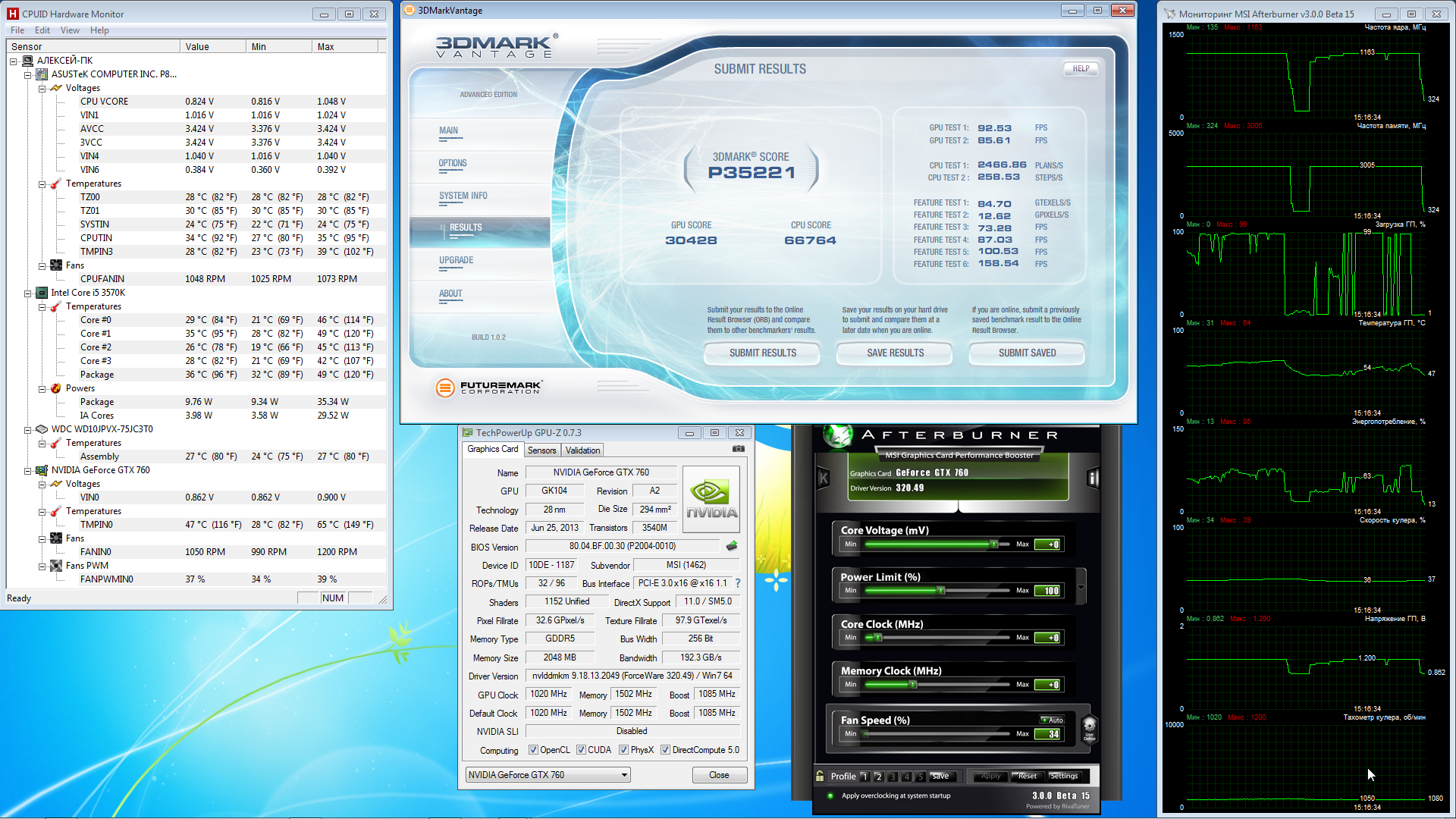Open the Afterburner info panel icon
This screenshot has height=819, width=1456.
(1093, 479)
